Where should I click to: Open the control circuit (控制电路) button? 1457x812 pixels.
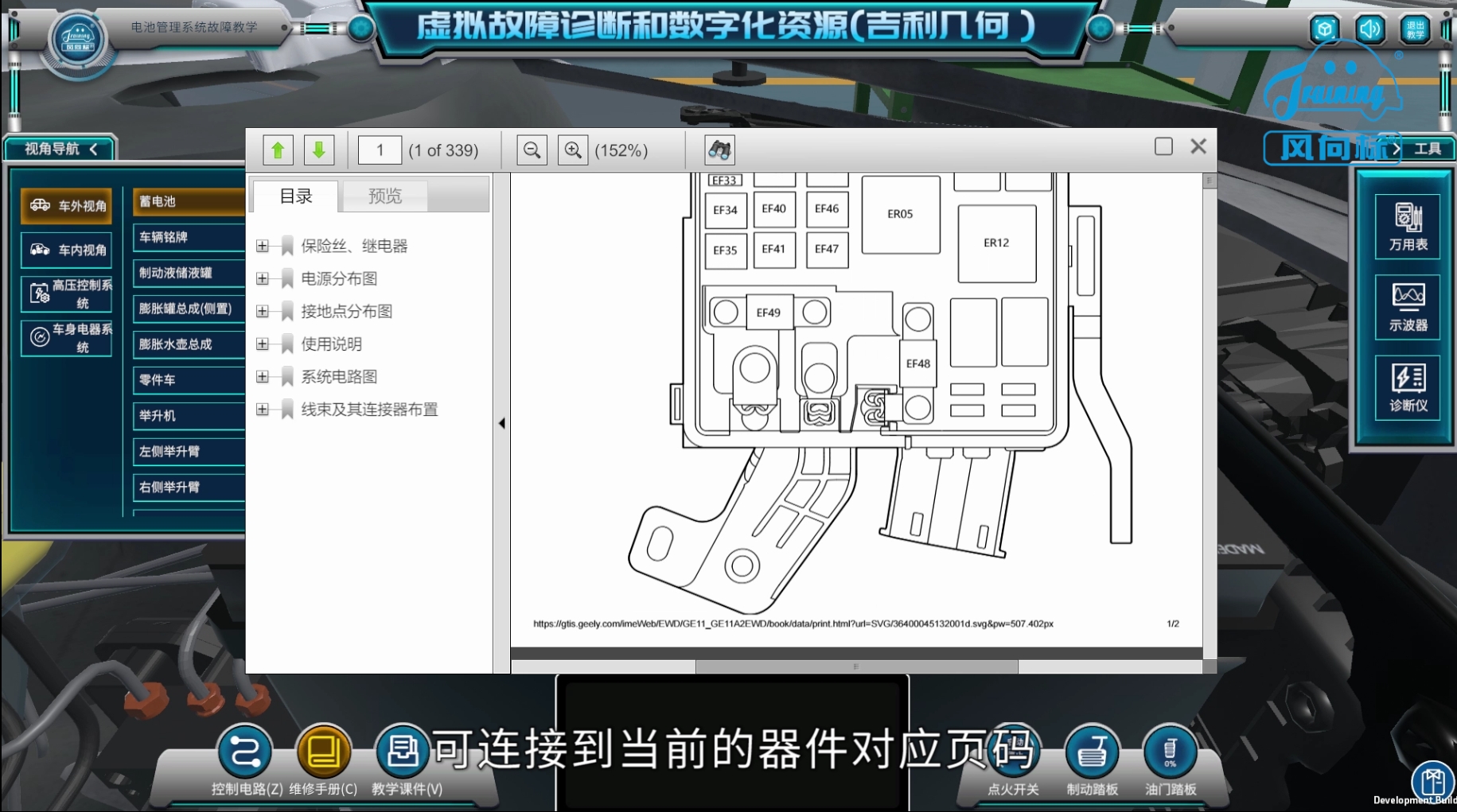click(x=246, y=752)
